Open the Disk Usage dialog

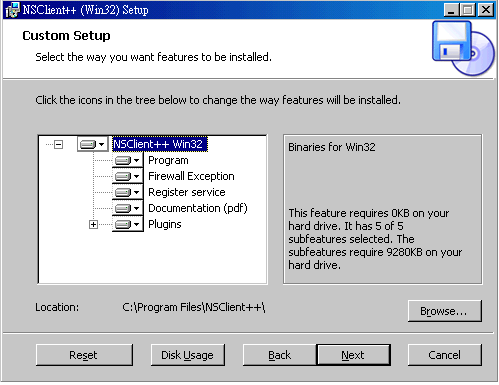[x=188, y=355]
